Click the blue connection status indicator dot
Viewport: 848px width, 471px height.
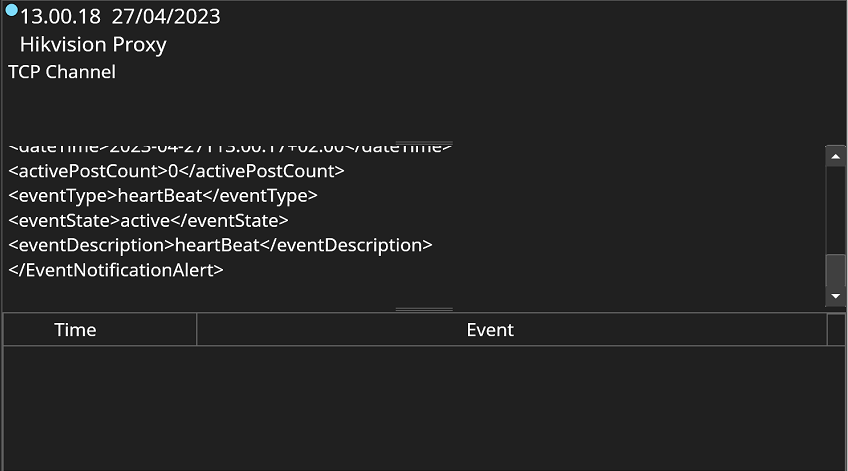click(11, 10)
